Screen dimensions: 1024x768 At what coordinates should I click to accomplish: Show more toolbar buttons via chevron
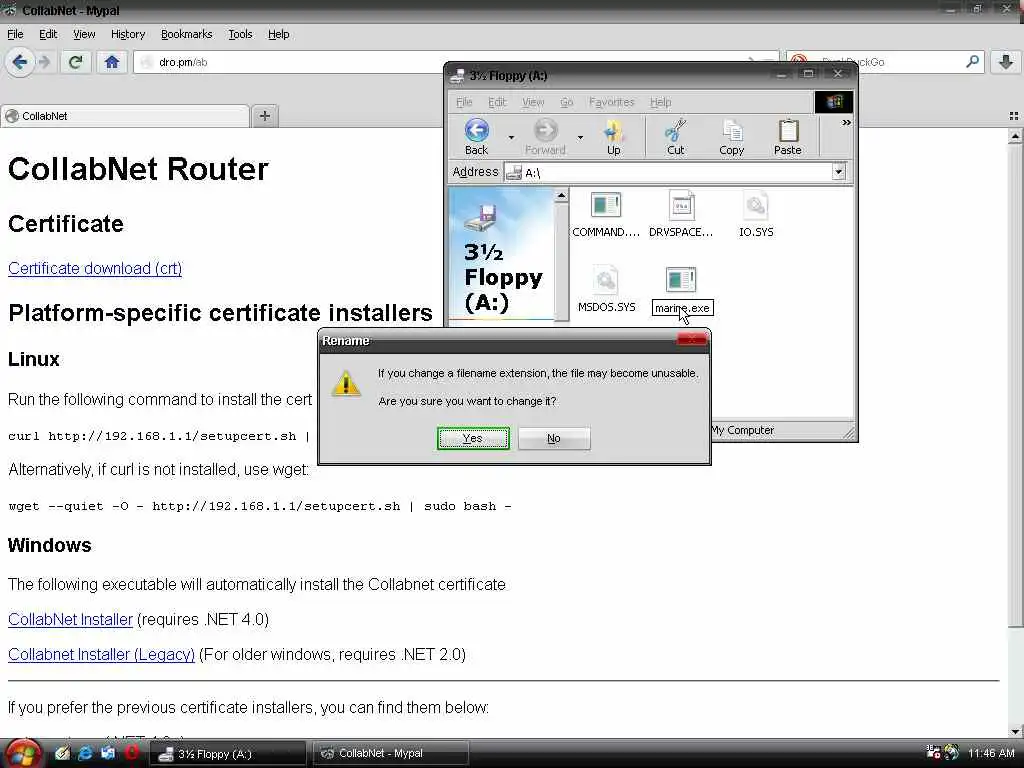(846, 122)
